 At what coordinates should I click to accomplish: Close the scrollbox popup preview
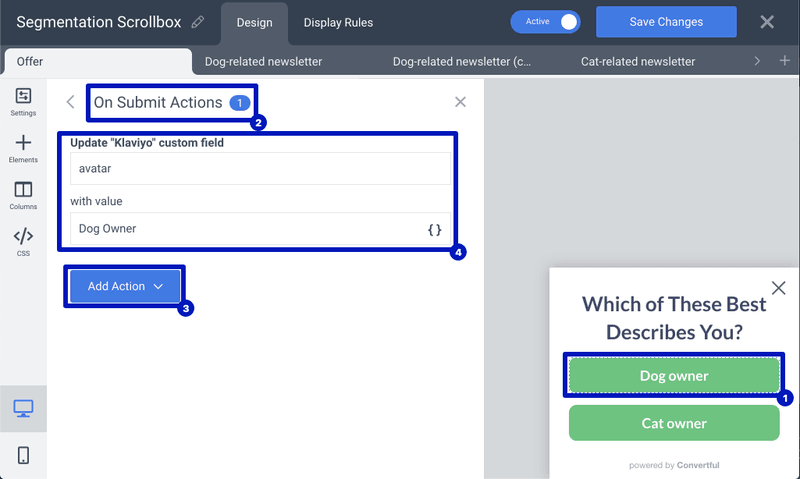(x=779, y=288)
